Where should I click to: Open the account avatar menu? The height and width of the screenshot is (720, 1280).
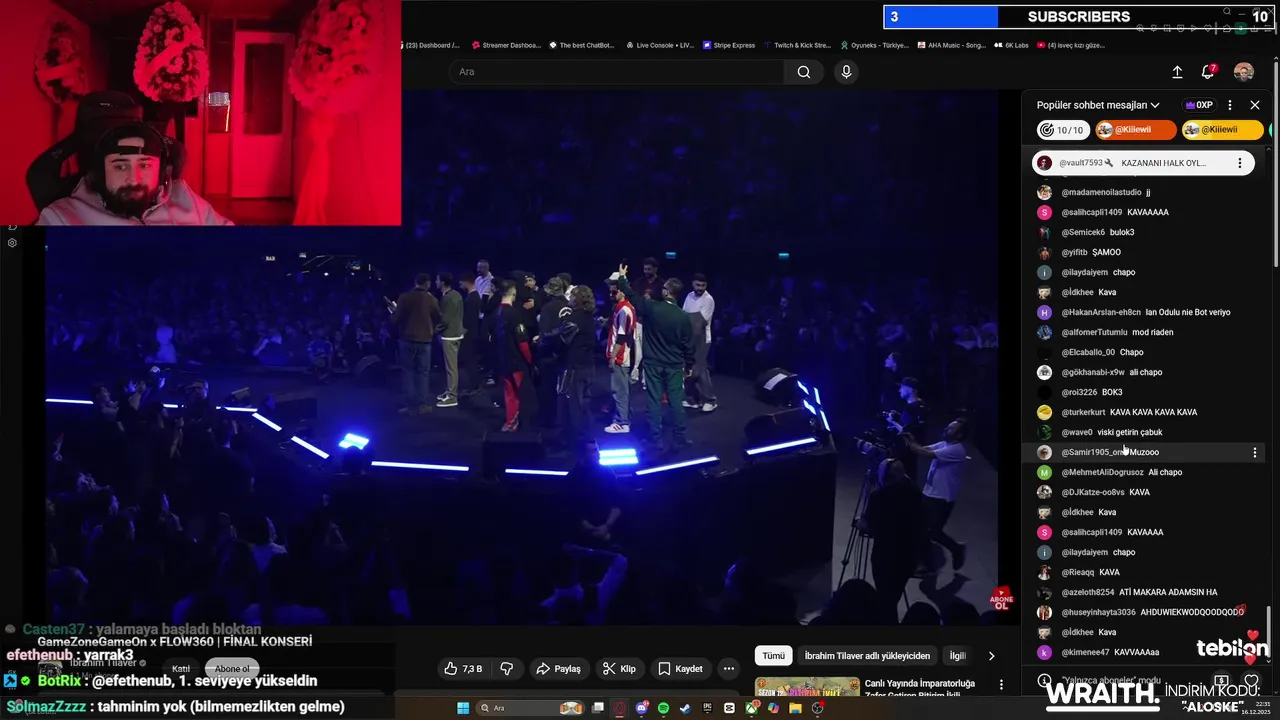pyautogui.click(x=1244, y=72)
